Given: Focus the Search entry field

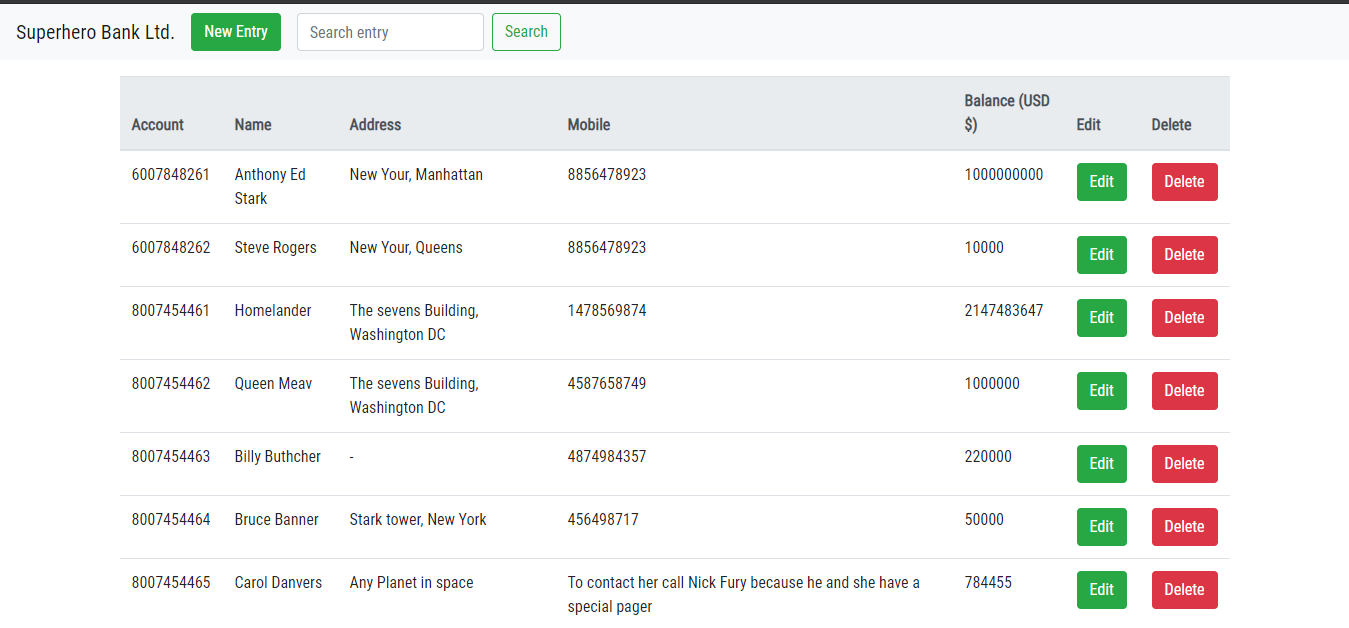Looking at the screenshot, I should click(x=390, y=32).
